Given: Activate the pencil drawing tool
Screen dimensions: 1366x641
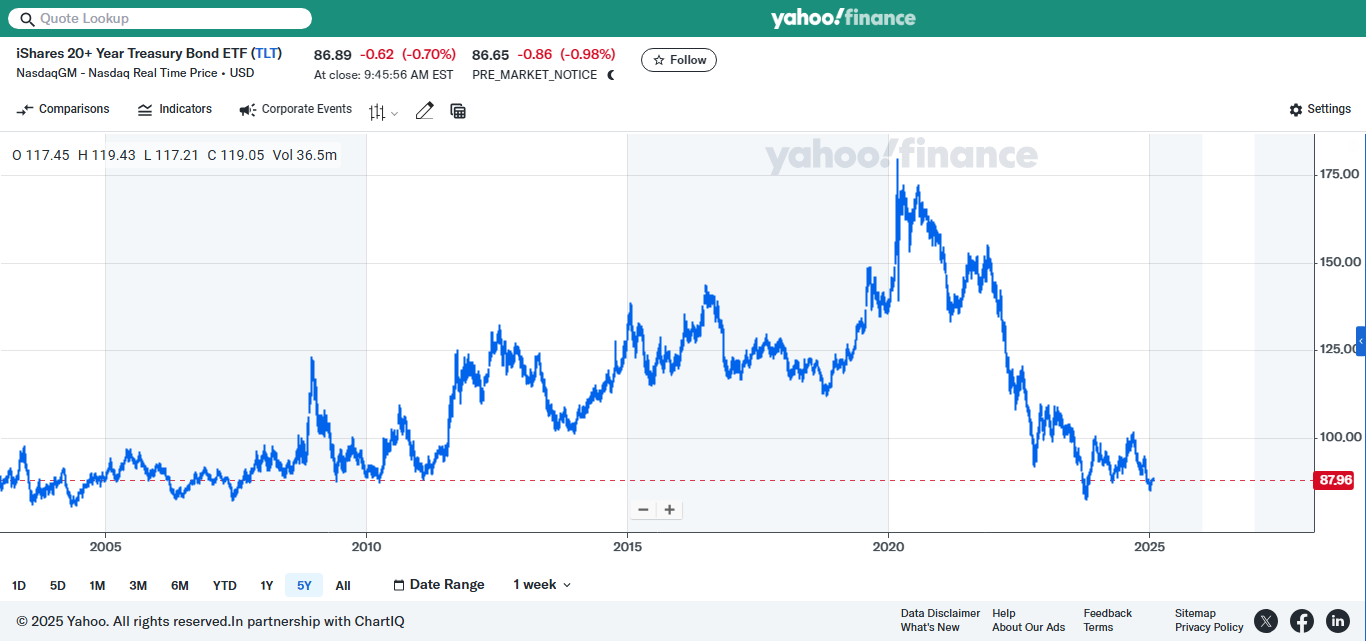Looking at the screenshot, I should click(x=424, y=111).
